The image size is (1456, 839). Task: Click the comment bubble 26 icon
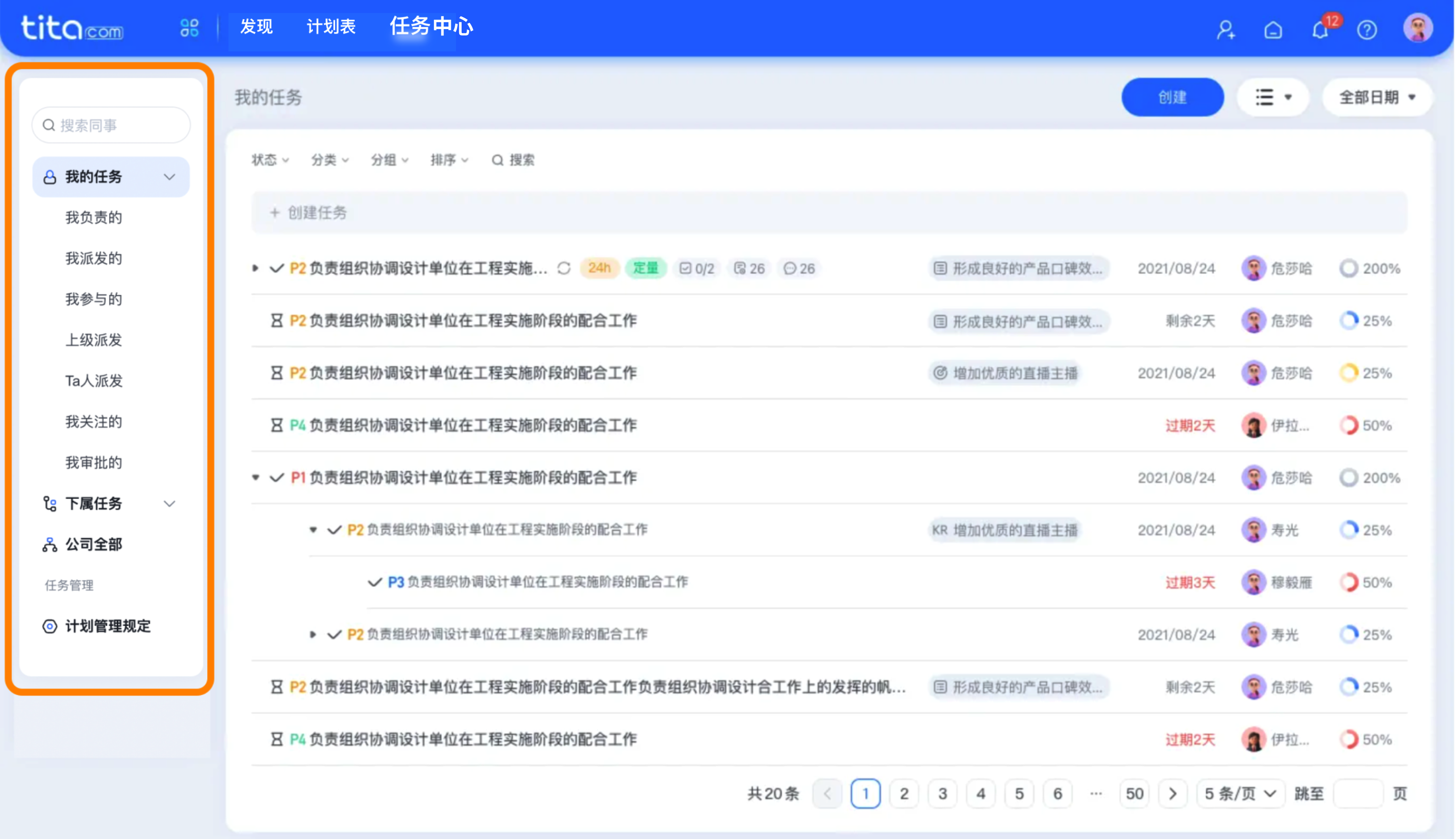799,269
